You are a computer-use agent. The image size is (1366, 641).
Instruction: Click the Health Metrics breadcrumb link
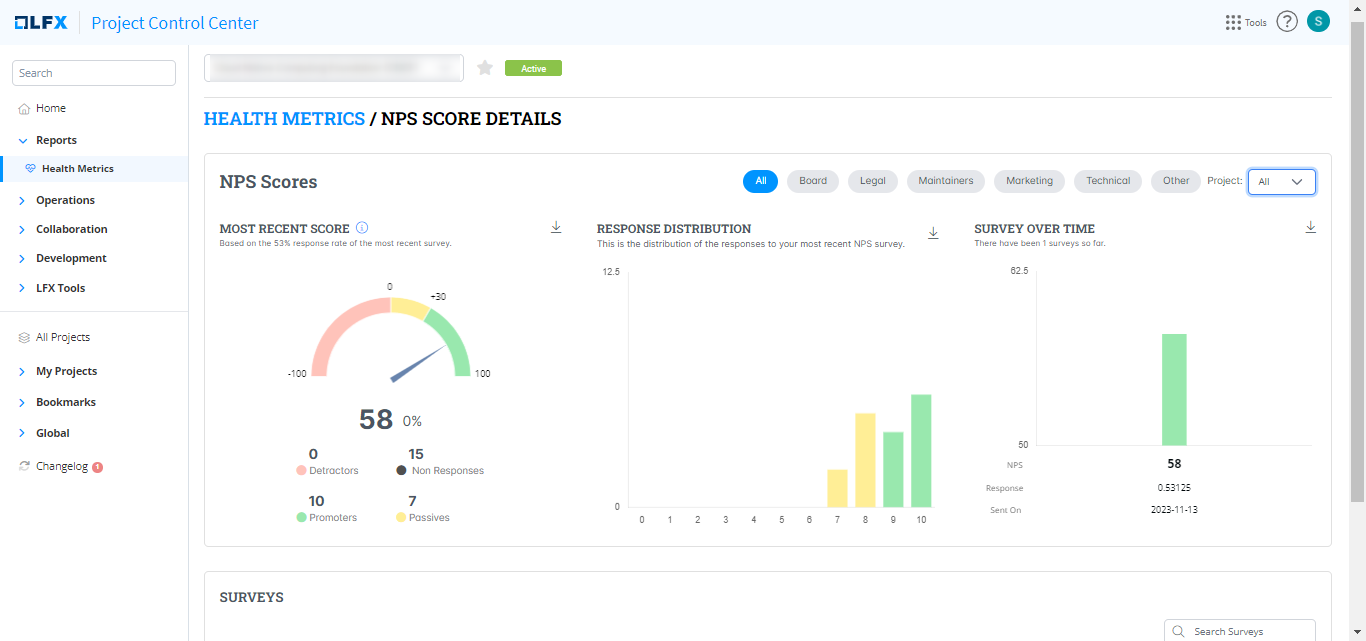pyautogui.click(x=284, y=119)
